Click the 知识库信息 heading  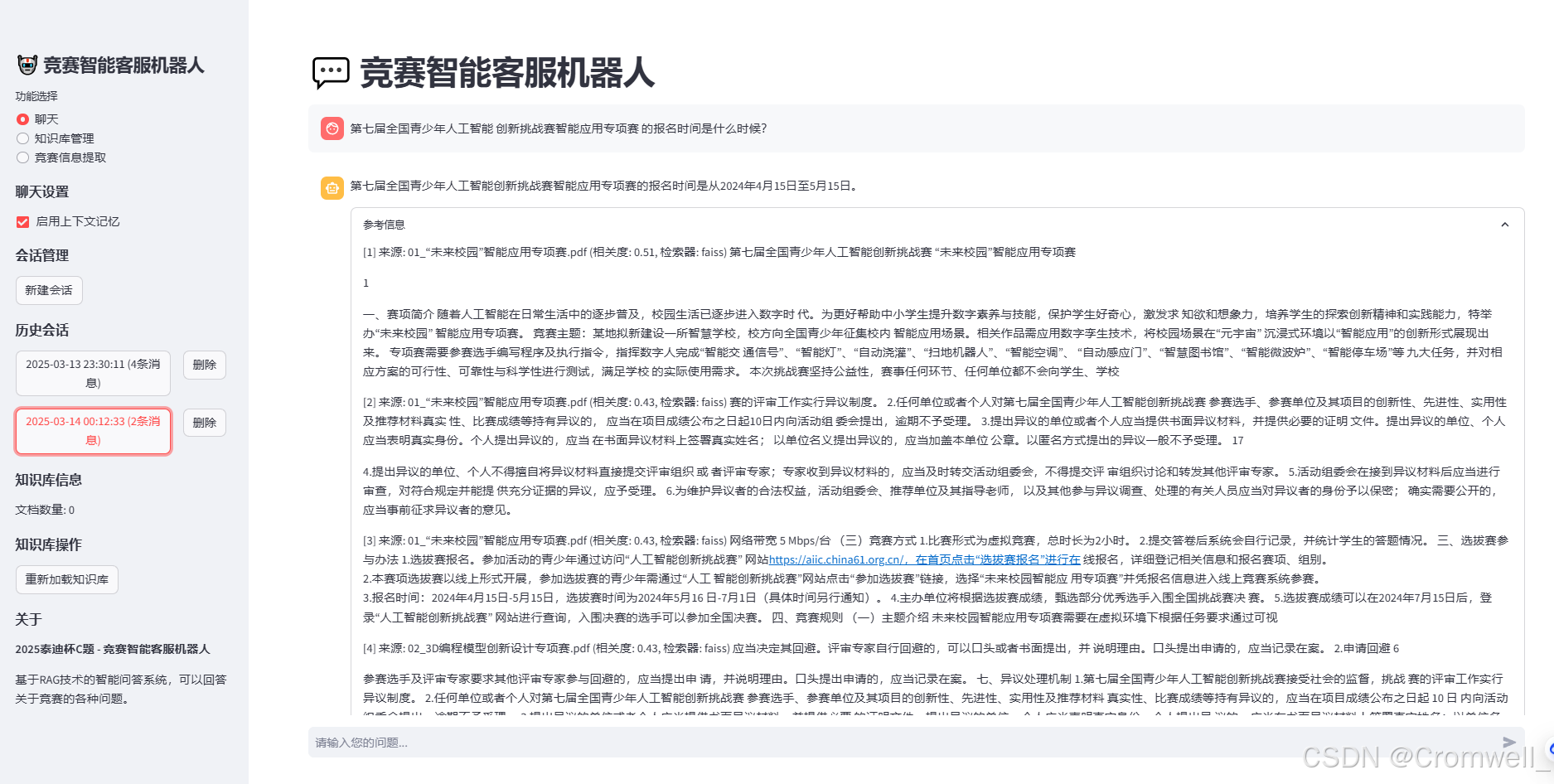tap(49, 480)
